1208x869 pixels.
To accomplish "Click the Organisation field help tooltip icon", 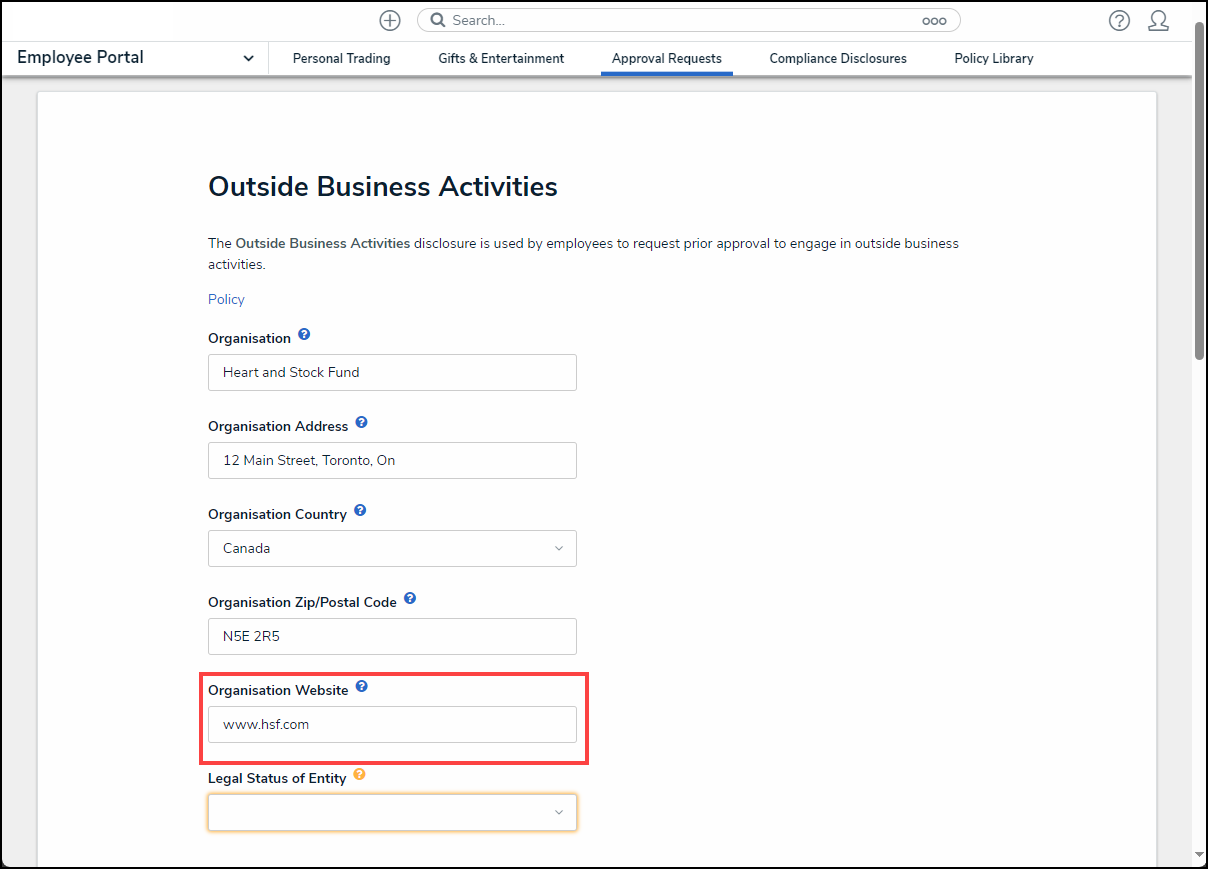I will pos(304,334).
